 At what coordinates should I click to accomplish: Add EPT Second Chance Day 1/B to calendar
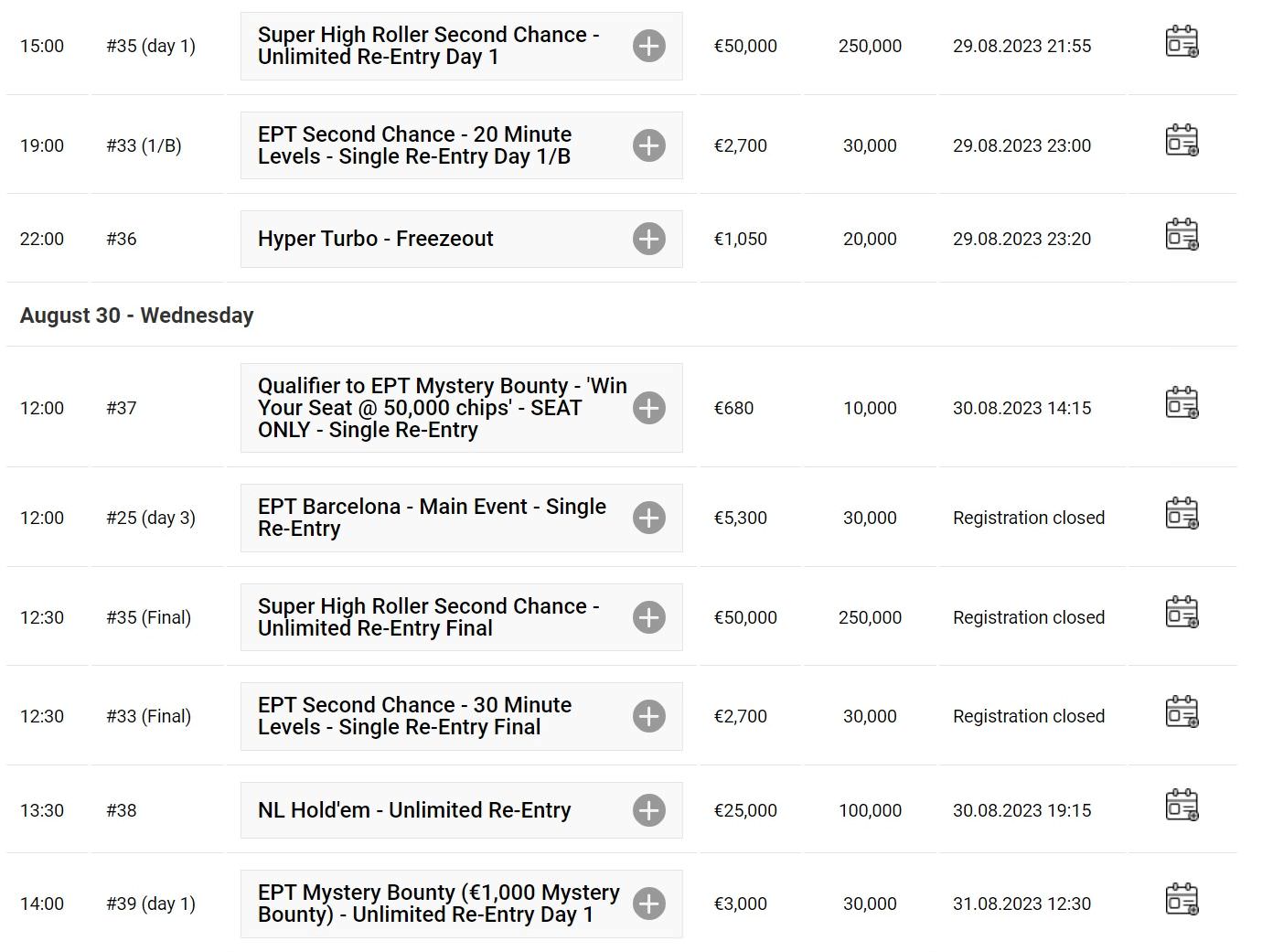pyautogui.click(x=1182, y=141)
